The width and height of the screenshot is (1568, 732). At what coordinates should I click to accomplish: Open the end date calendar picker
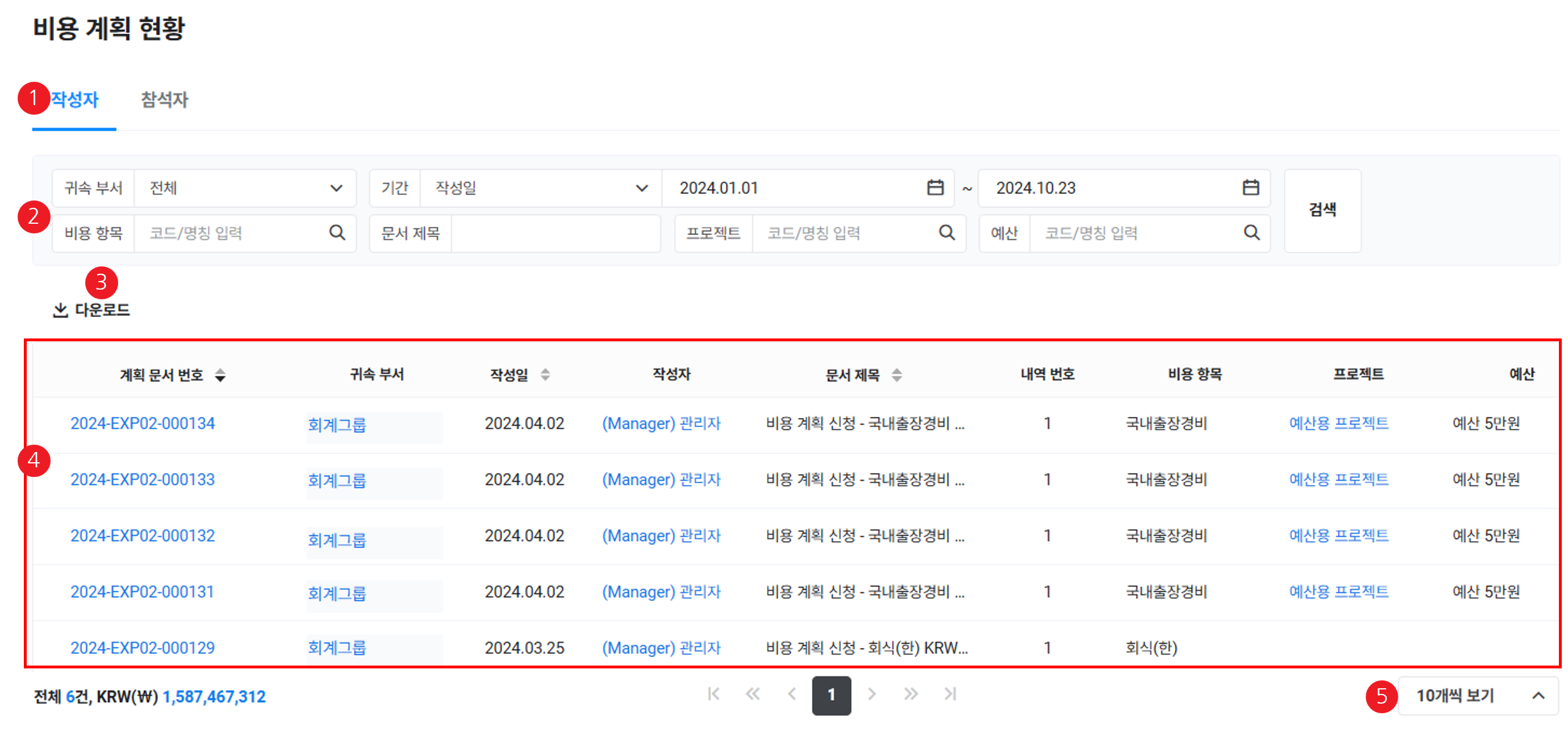click(1250, 187)
